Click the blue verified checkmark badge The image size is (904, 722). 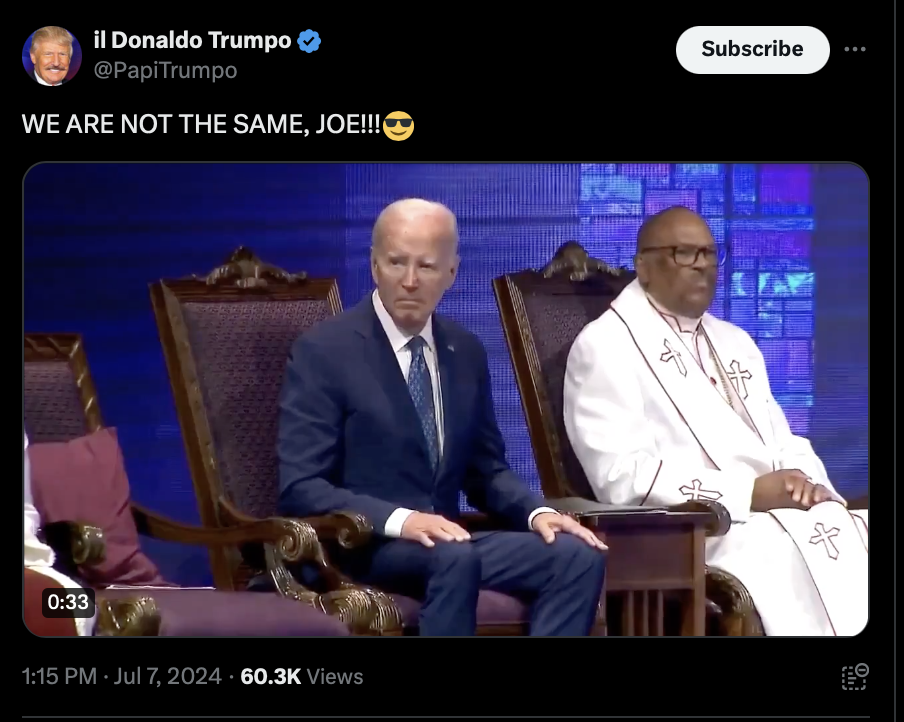[x=309, y=41]
